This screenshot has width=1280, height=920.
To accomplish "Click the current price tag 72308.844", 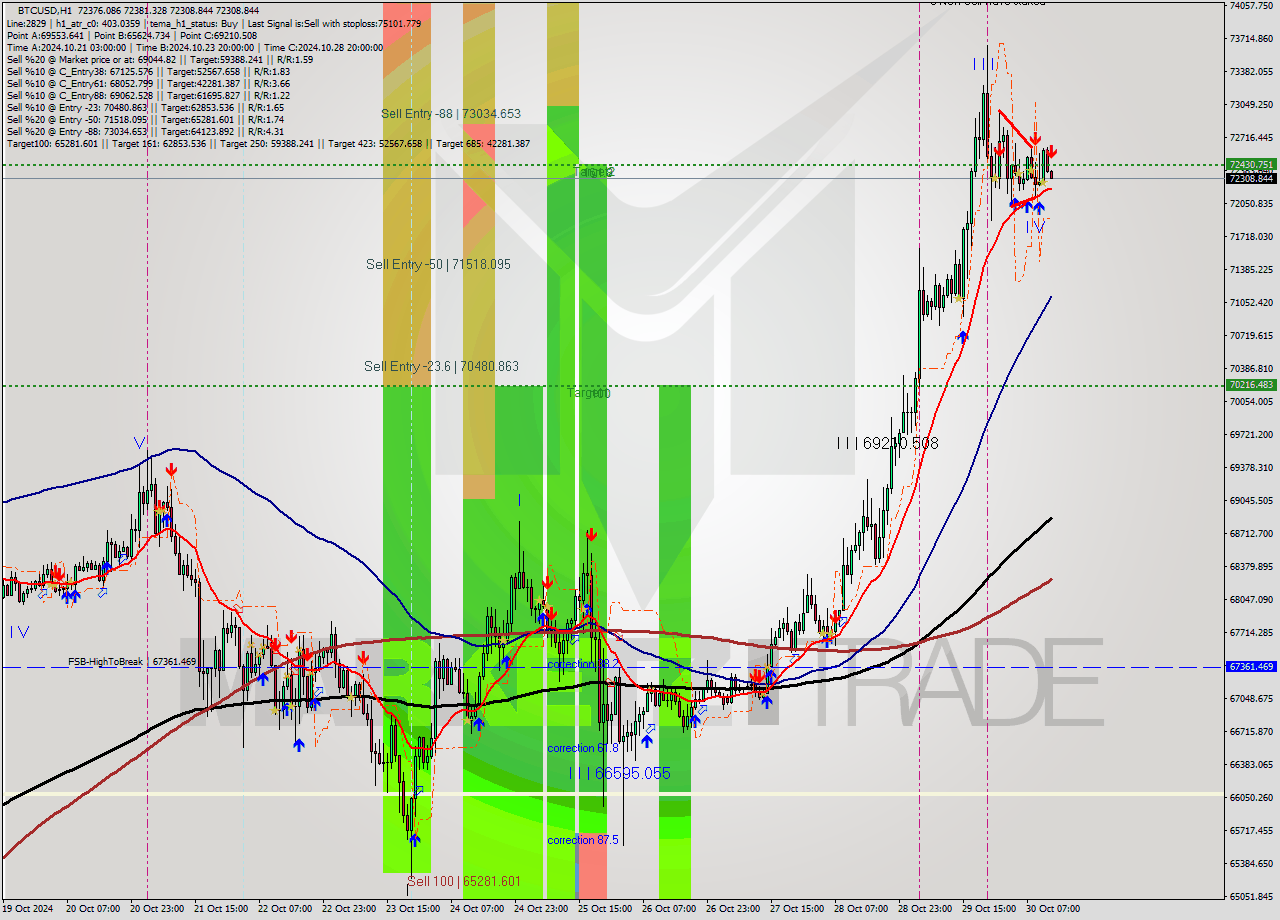I will click(1251, 178).
